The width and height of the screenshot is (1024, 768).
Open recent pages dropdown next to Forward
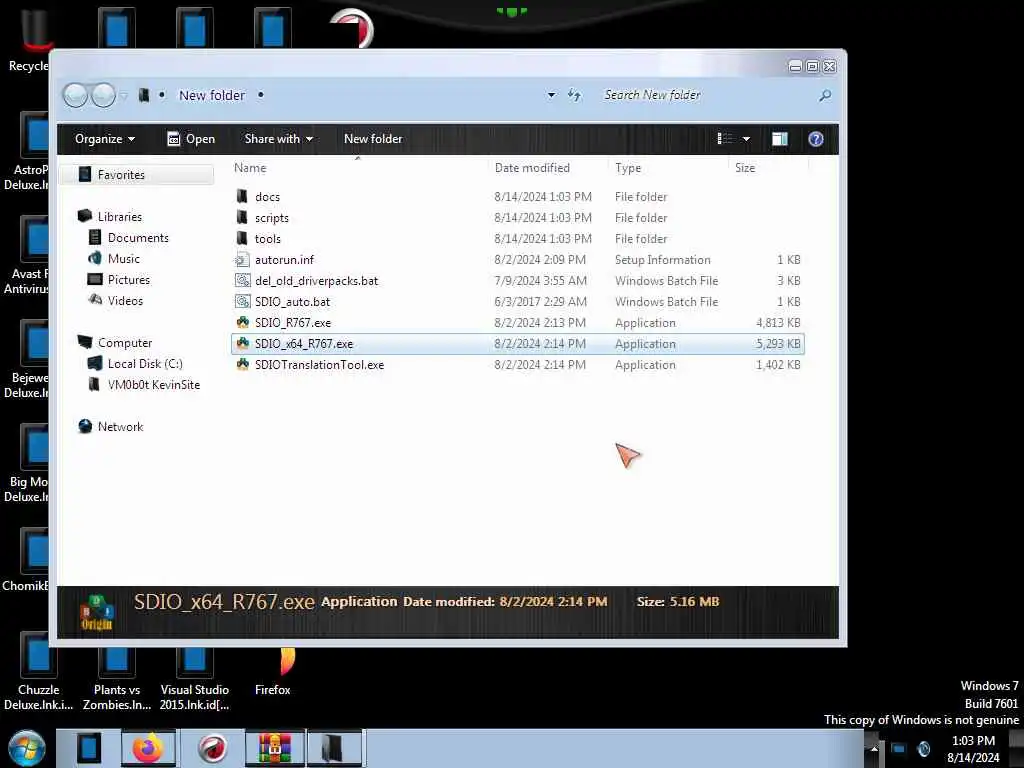point(123,96)
